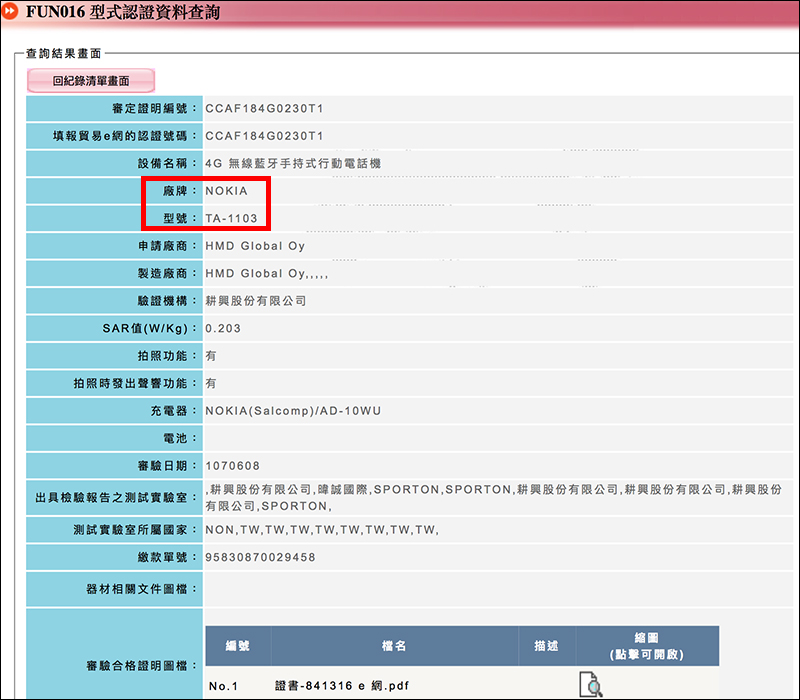This screenshot has height=700, width=800.
Task: Click the 有 value in 拍照功能 row
Action: click(x=211, y=356)
